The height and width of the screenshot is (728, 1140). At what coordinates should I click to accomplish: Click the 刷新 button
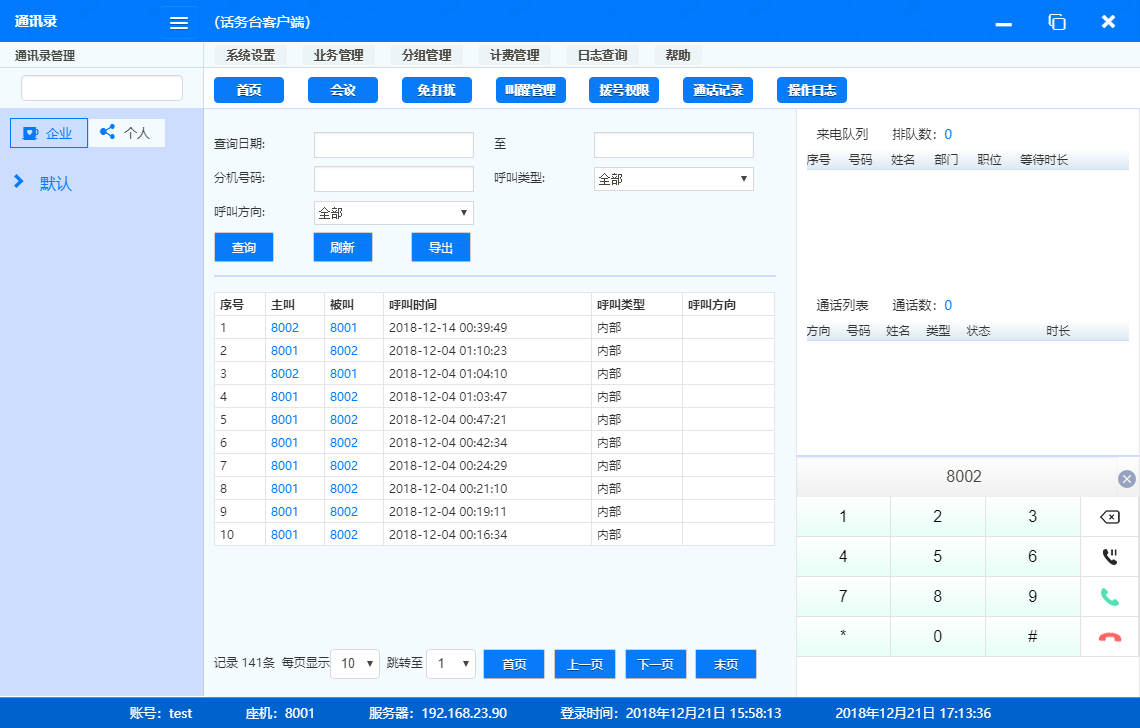pyautogui.click(x=342, y=247)
